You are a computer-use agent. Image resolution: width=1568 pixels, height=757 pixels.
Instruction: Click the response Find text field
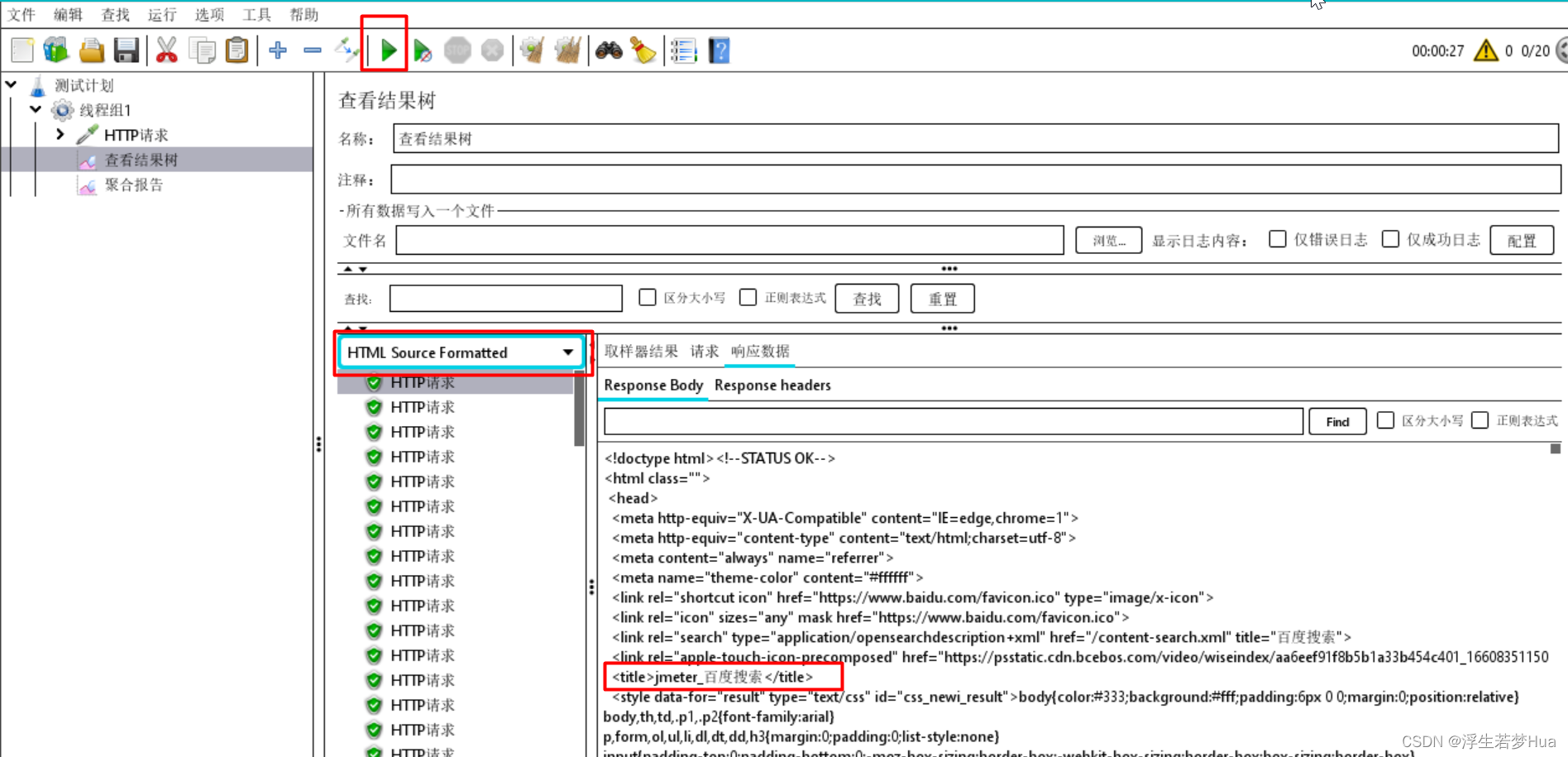[954, 421]
